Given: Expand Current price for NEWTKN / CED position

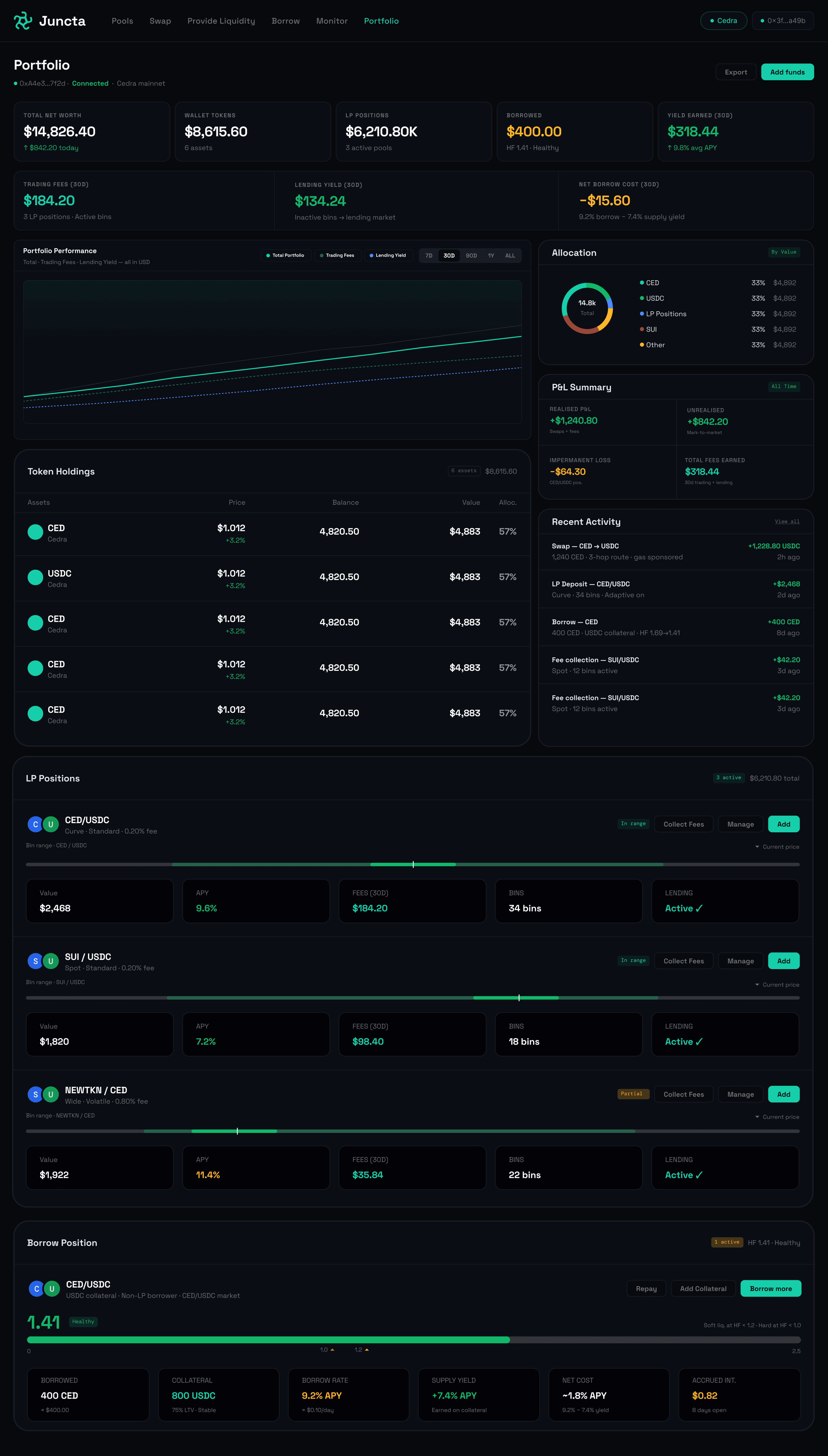Looking at the screenshot, I should 777,1117.
